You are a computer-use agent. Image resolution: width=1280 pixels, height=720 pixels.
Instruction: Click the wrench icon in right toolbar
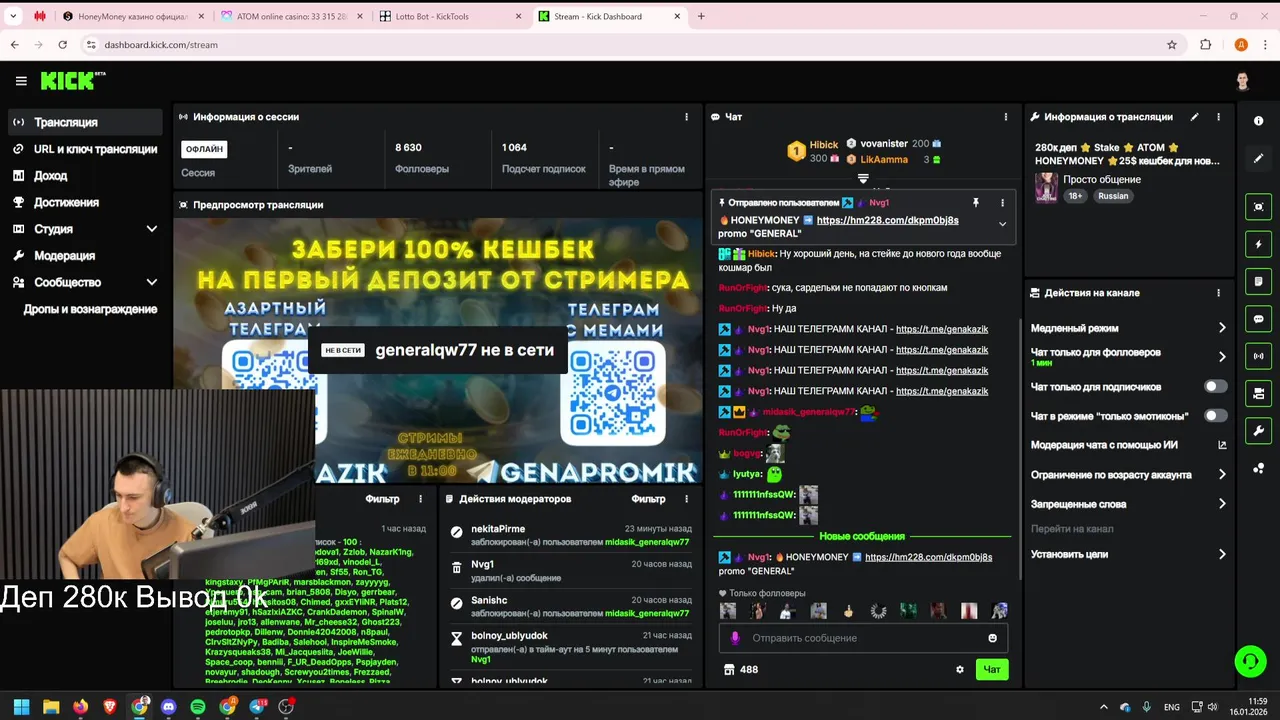(x=1258, y=431)
